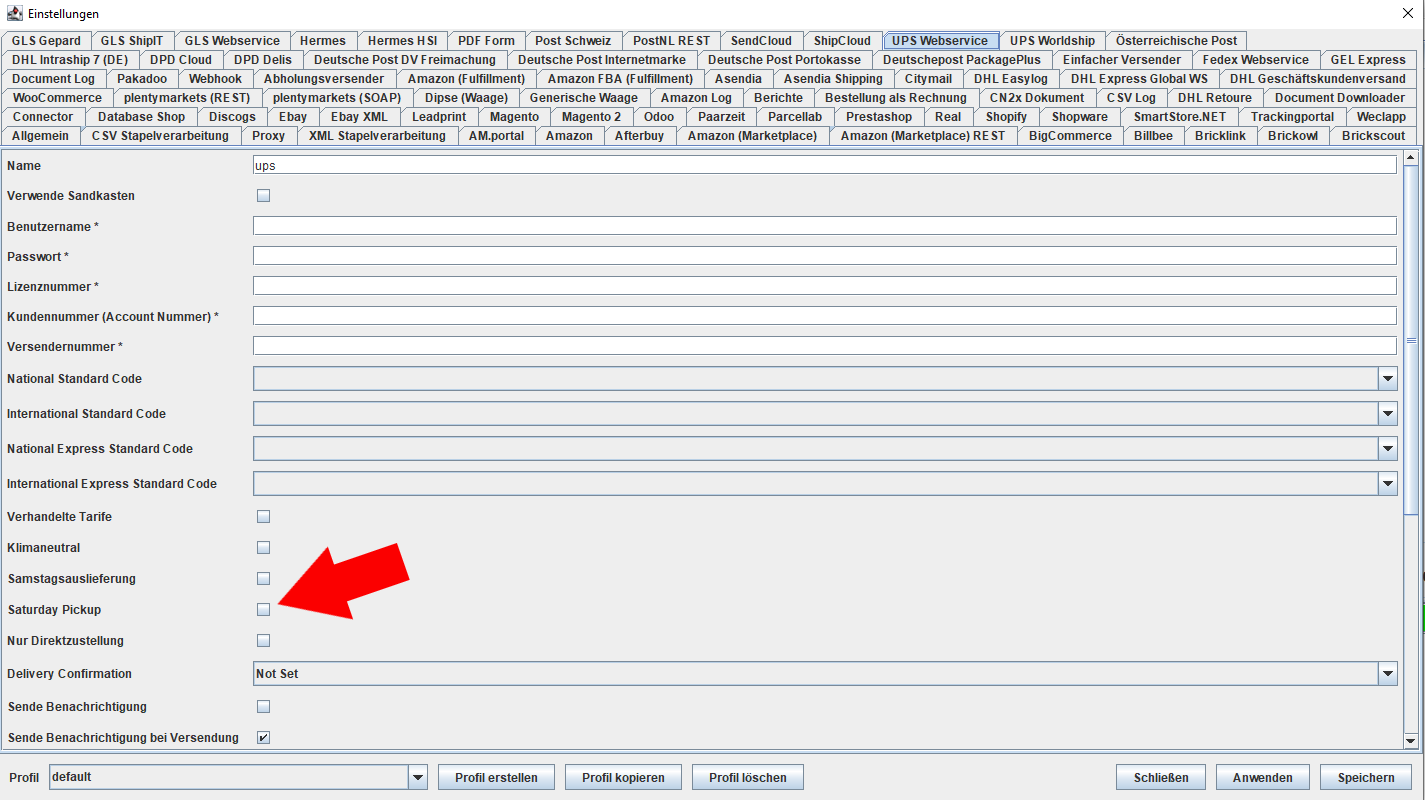1425x800 pixels.
Task: Switch to the SendCloud tab
Action: coord(761,41)
